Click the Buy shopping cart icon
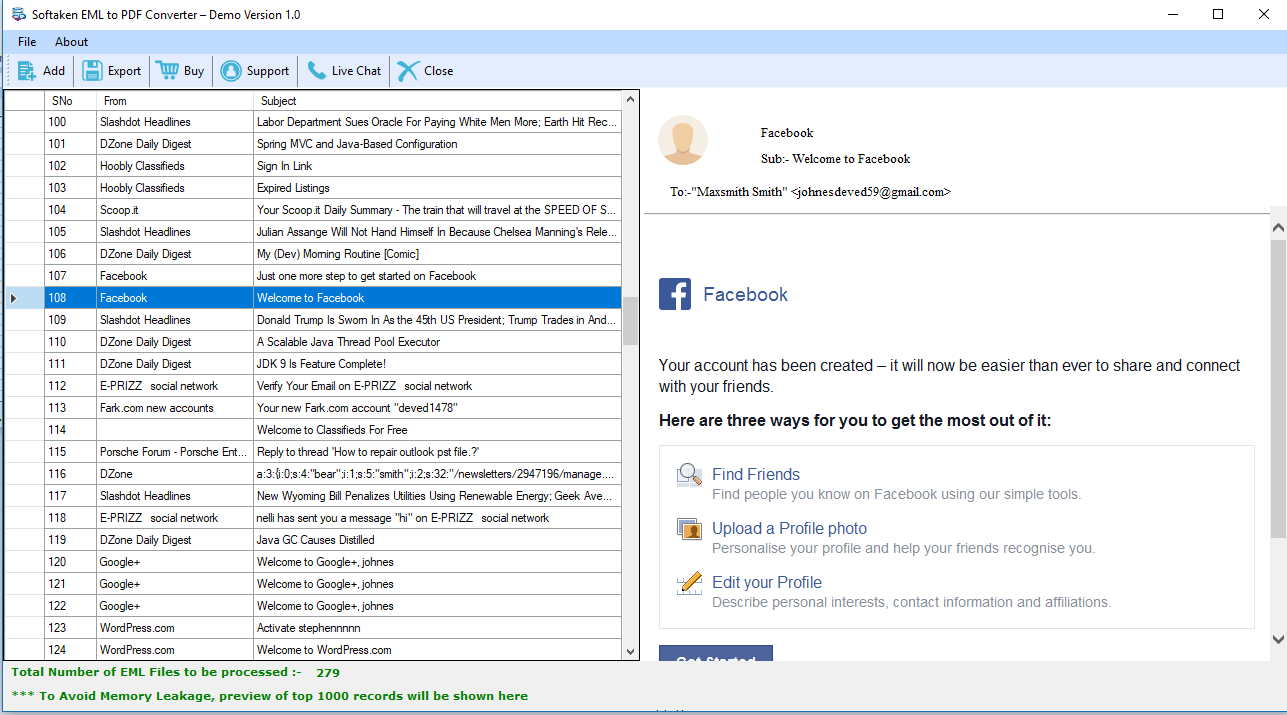 pyautogui.click(x=167, y=71)
